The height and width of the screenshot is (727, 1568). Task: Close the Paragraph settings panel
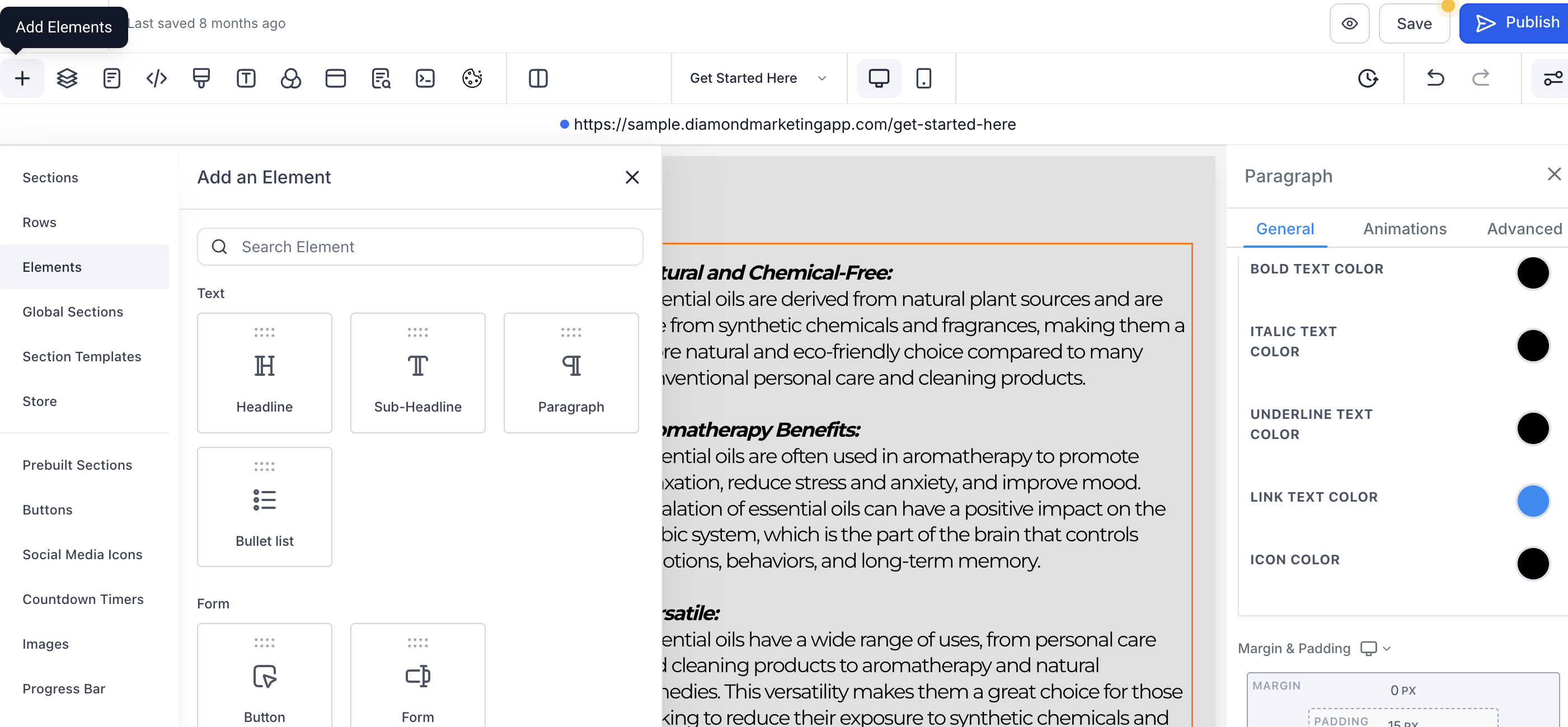(1554, 174)
